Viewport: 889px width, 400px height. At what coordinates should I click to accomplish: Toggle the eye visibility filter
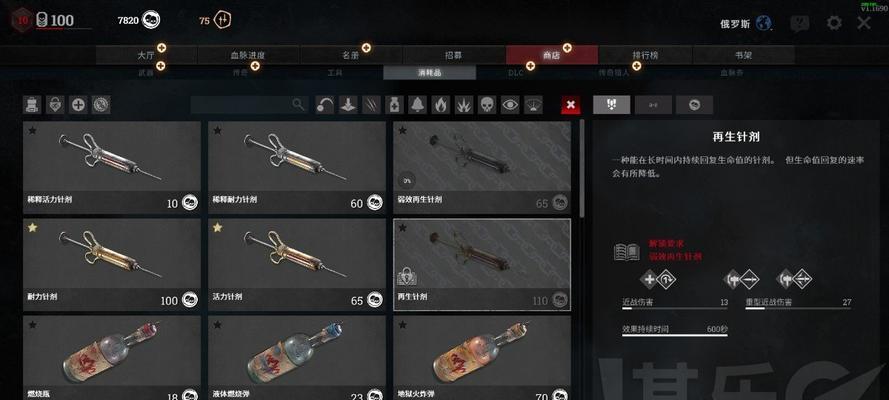[x=510, y=105]
